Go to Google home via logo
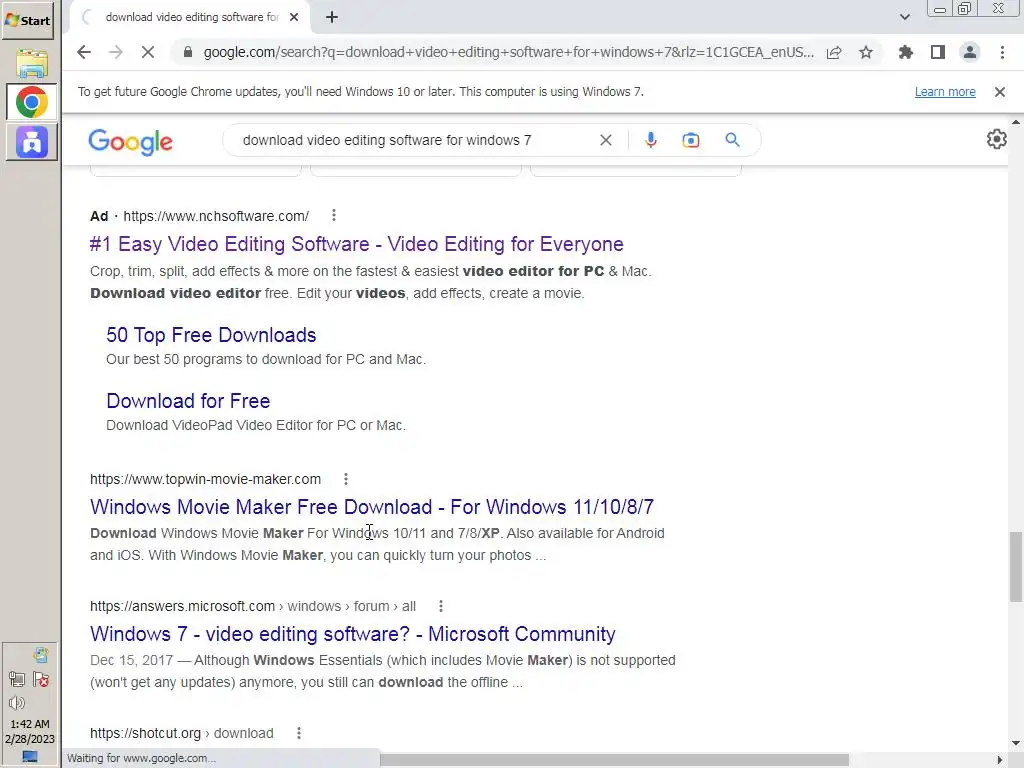The width and height of the screenshot is (1024, 768). coord(131,141)
